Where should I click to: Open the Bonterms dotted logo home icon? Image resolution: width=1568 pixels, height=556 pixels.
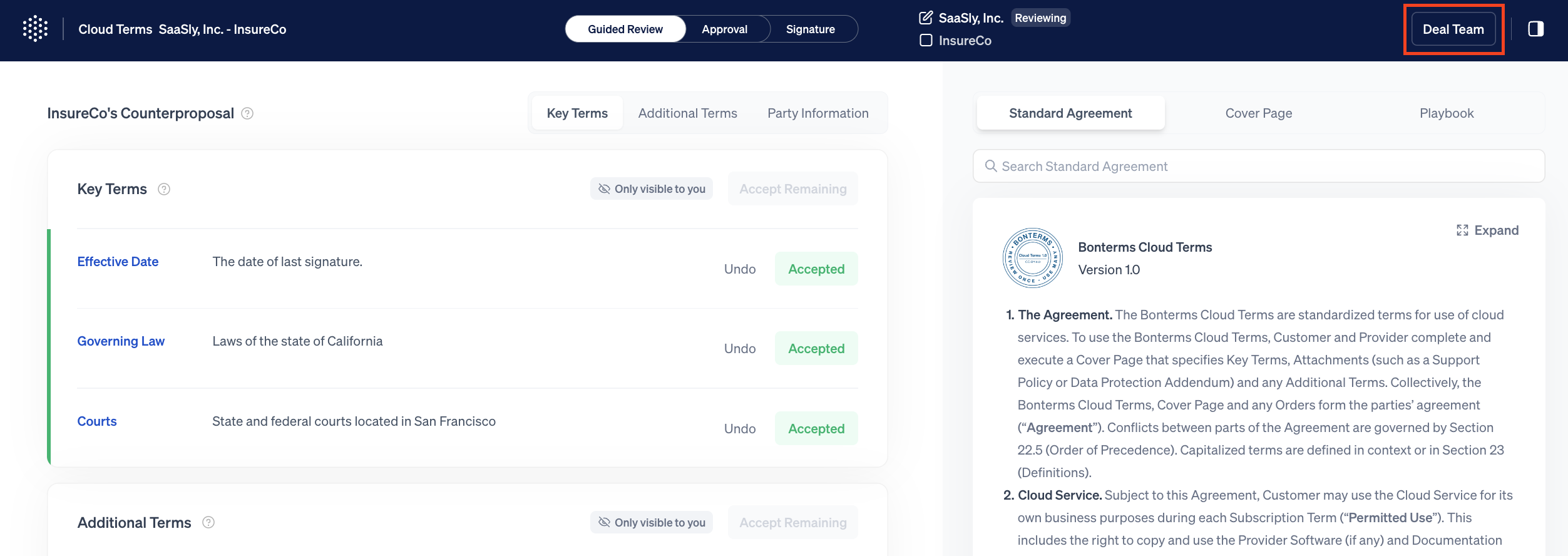point(35,29)
